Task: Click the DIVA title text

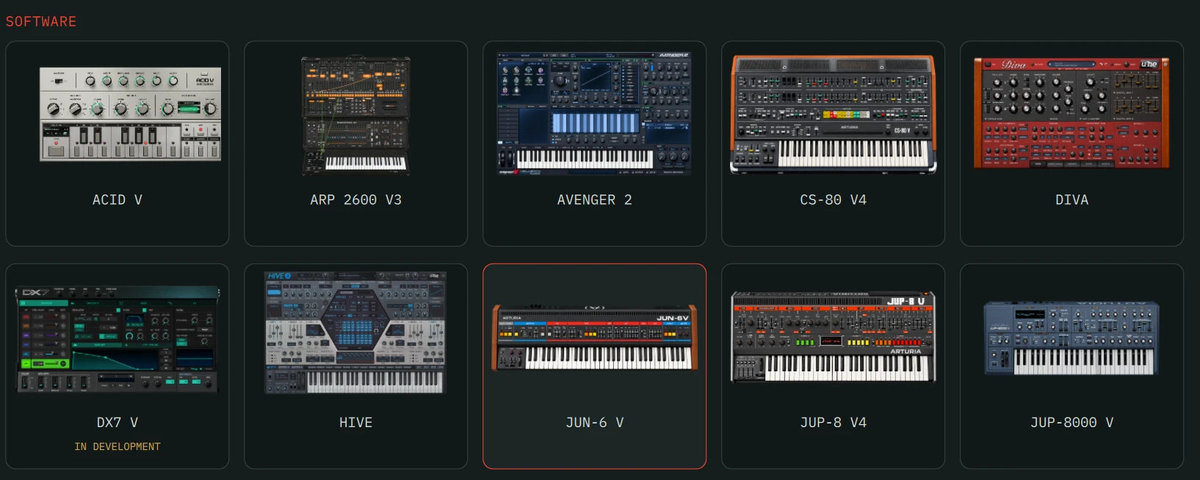Action: [x=1072, y=200]
